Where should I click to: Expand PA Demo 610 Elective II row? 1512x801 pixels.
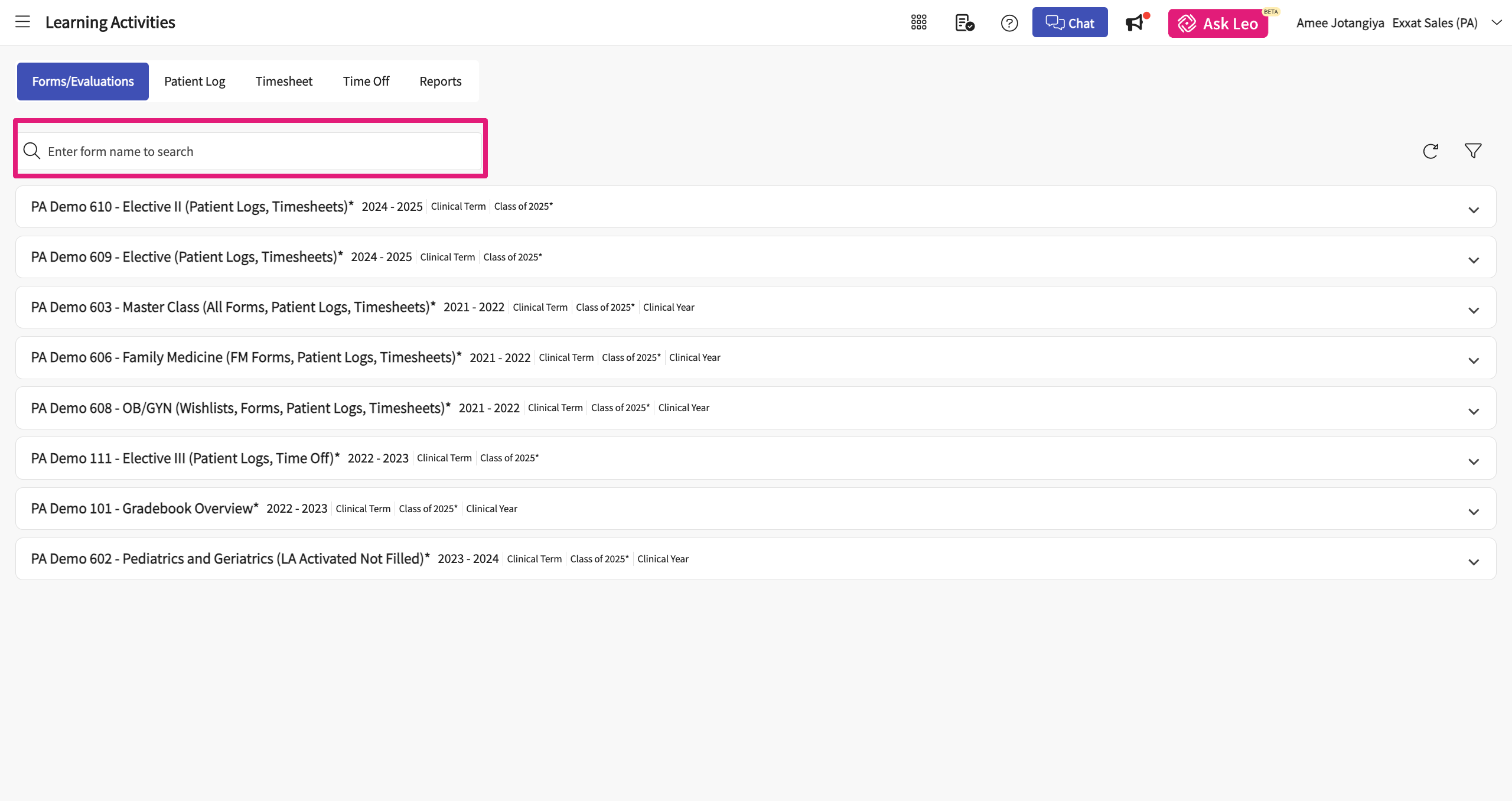pyautogui.click(x=1474, y=210)
